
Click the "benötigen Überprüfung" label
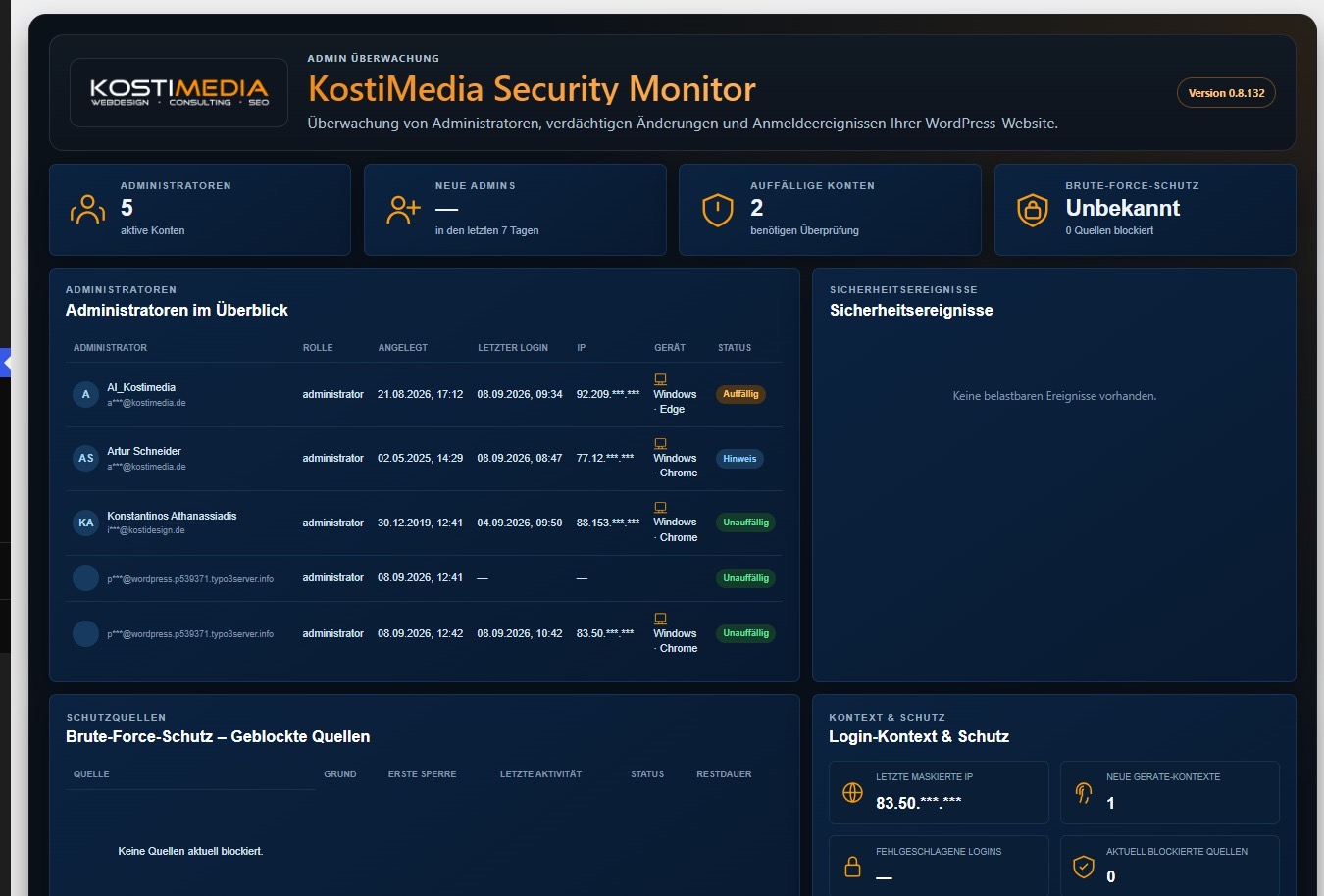pyautogui.click(x=804, y=230)
